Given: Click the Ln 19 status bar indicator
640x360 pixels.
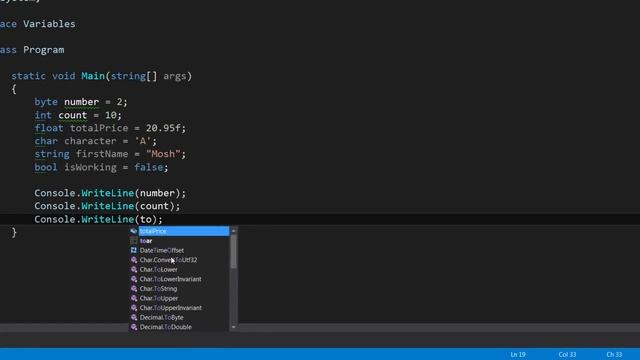Looking at the screenshot, I should coord(518,354).
